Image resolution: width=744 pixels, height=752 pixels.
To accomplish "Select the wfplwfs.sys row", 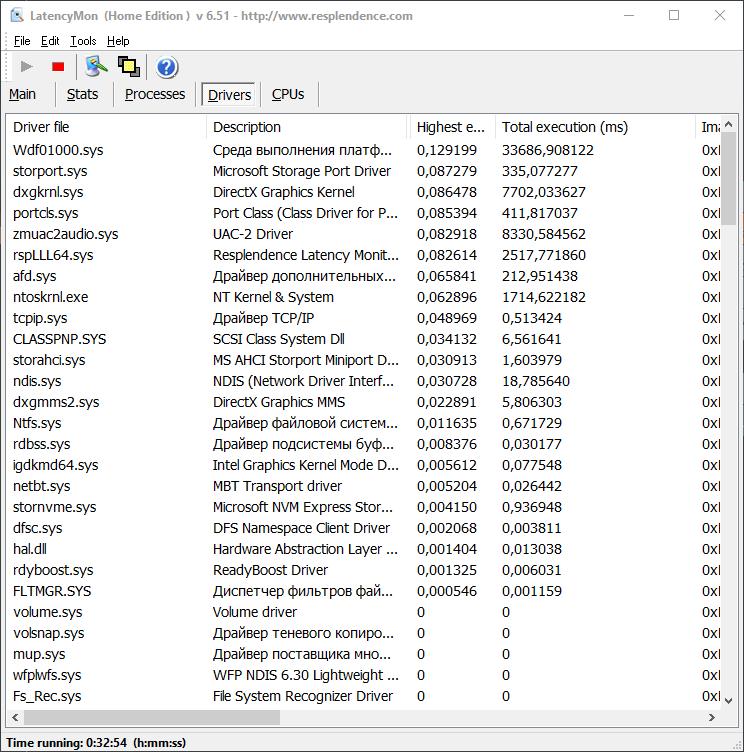I will (363, 675).
